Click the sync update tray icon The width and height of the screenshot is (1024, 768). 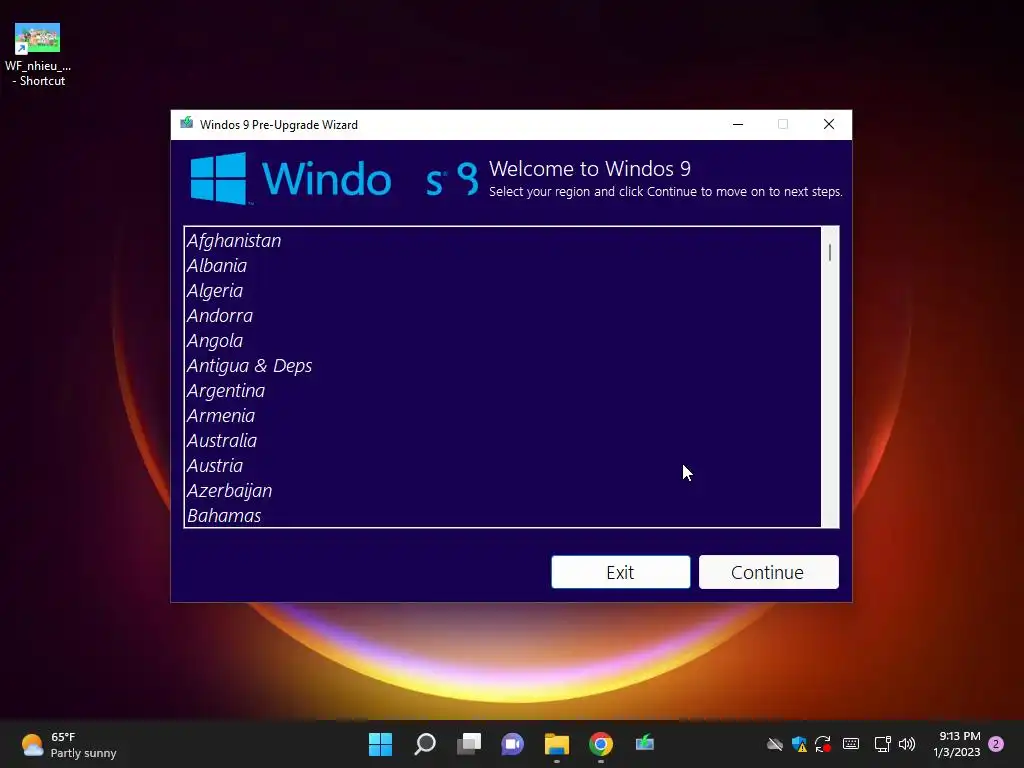pos(823,744)
